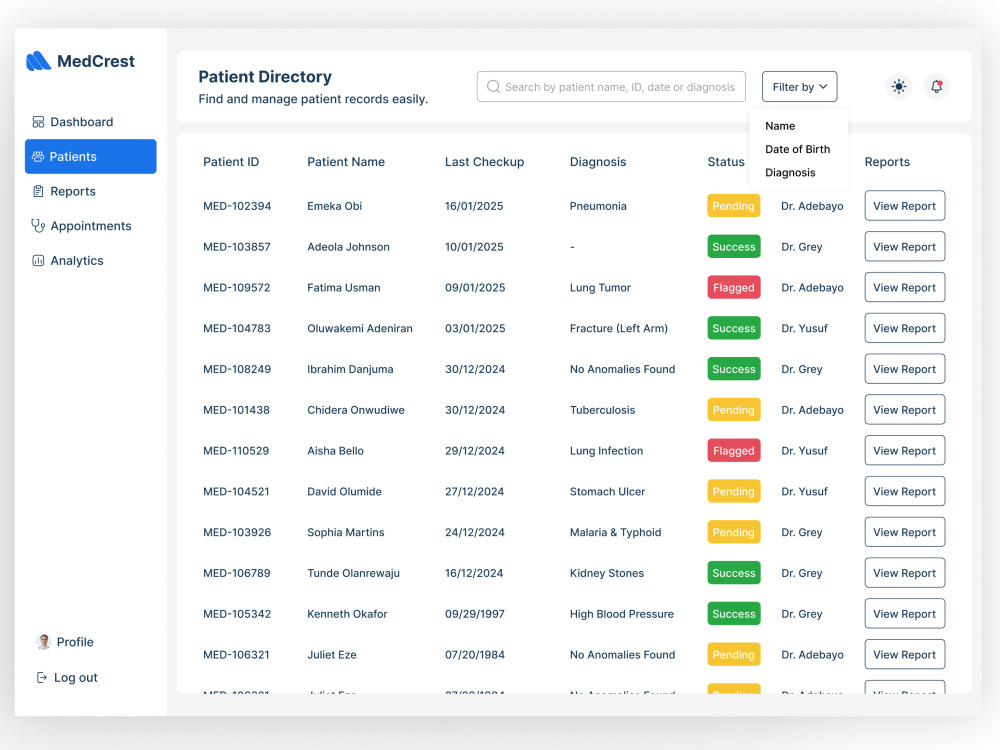Click the Status column header
Image resolution: width=1000 pixels, height=750 pixels.
point(726,162)
